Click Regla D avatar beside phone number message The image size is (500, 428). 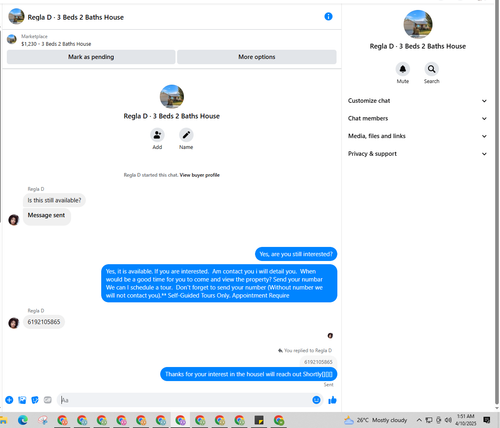click(x=14, y=323)
